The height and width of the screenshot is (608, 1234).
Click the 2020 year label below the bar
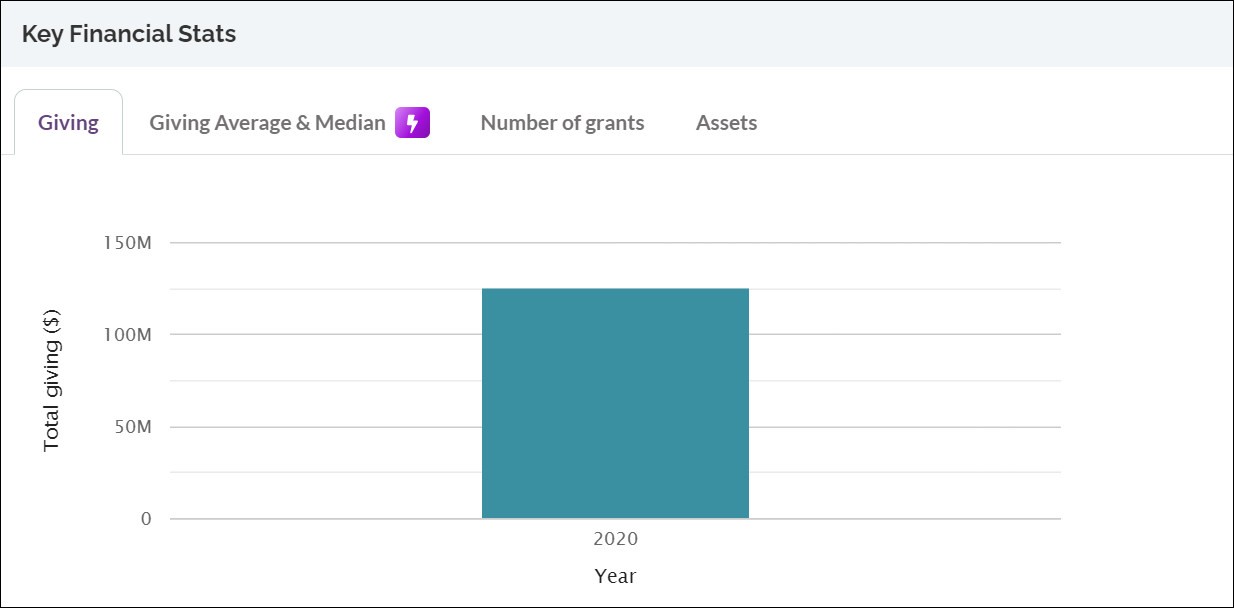(616, 538)
